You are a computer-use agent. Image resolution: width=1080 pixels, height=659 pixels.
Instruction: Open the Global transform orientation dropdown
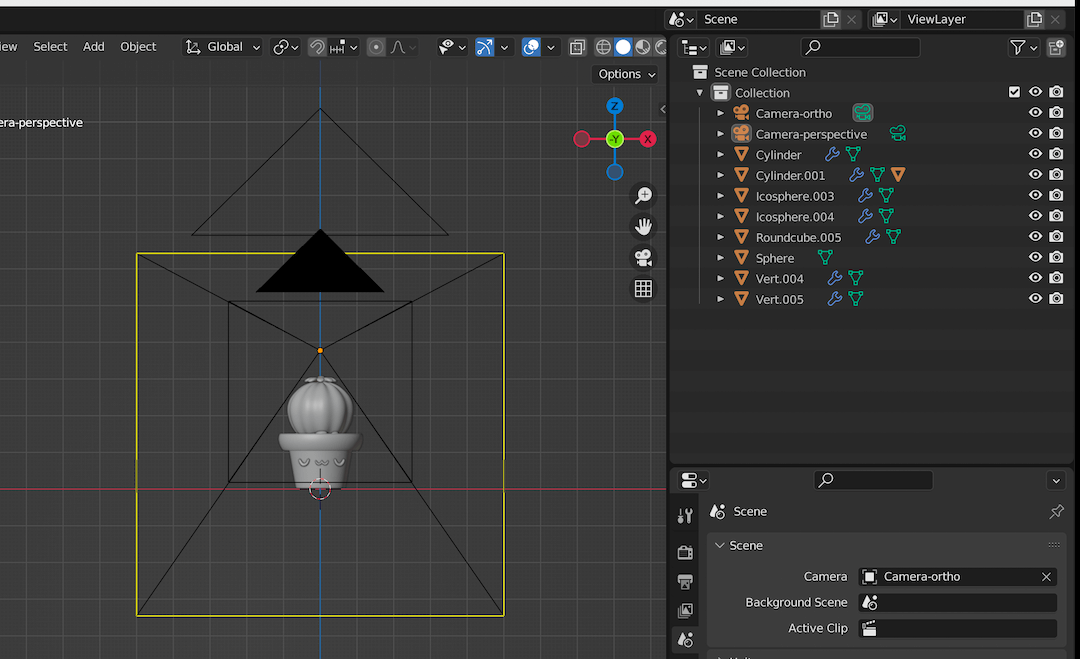click(222, 46)
